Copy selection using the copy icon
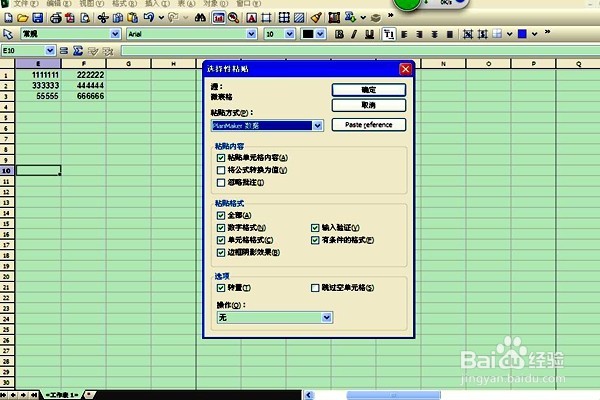 coord(118,18)
